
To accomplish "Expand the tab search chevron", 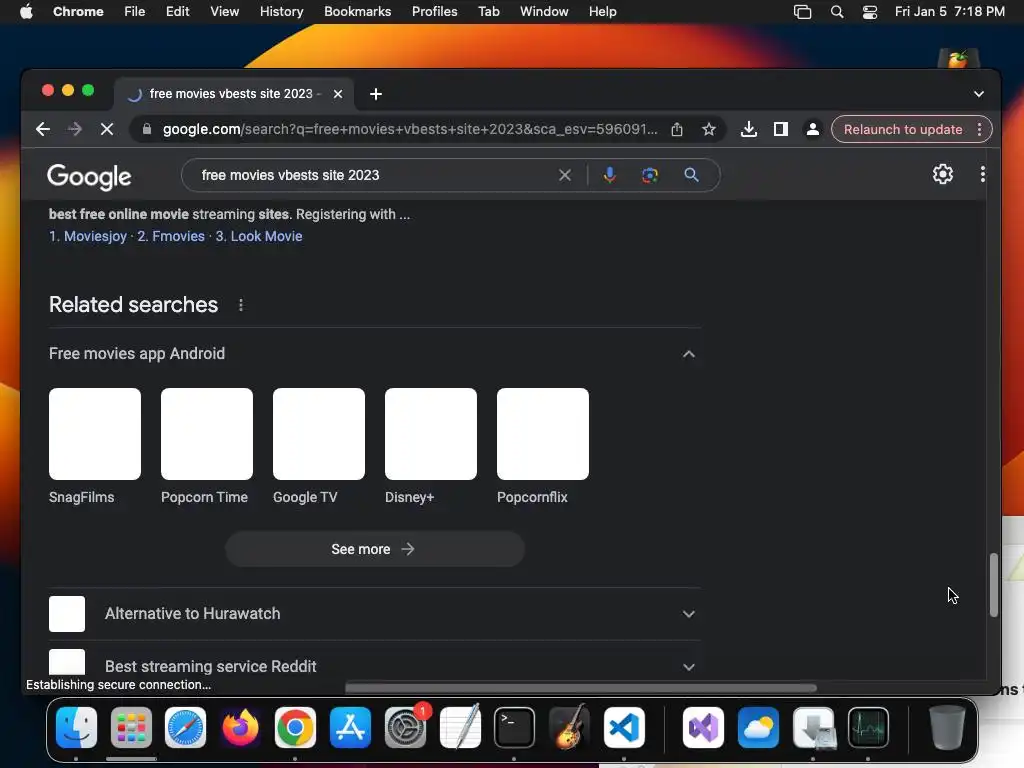I will pos(978,94).
